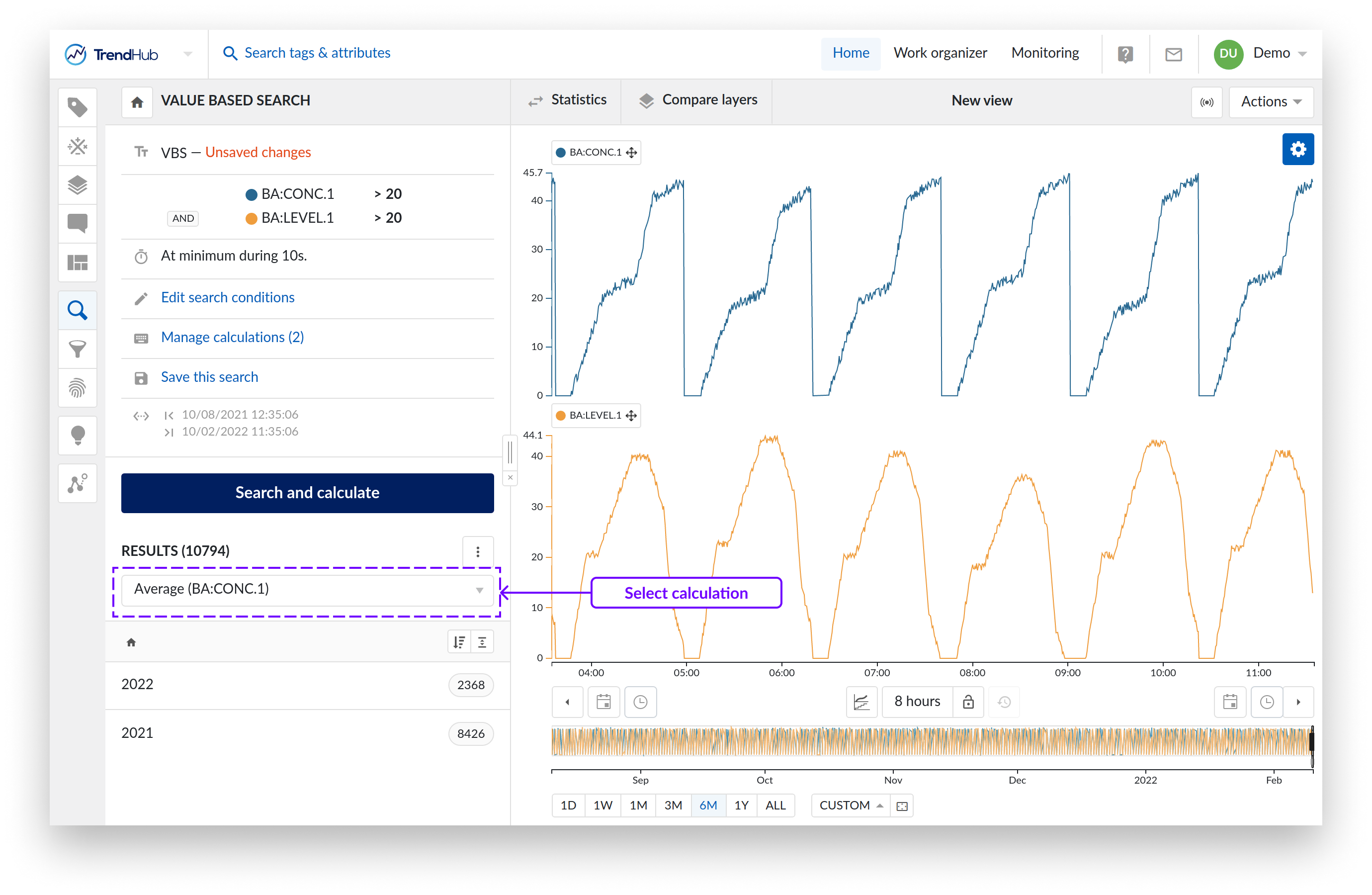Click the context timeline overview bar
This screenshot has height=895, width=1372.
931,741
